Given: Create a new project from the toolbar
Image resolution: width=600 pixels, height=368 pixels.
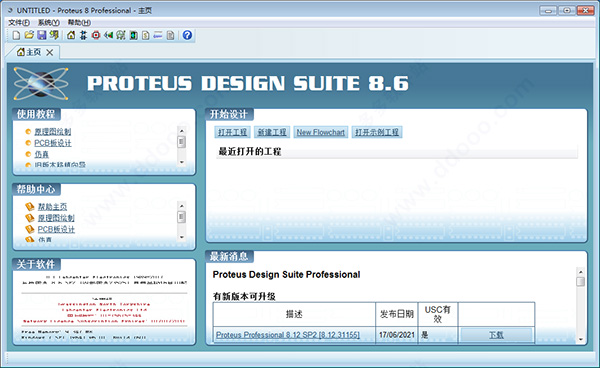Looking at the screenshot, I should pyautogui.click(x=16, y=35).
